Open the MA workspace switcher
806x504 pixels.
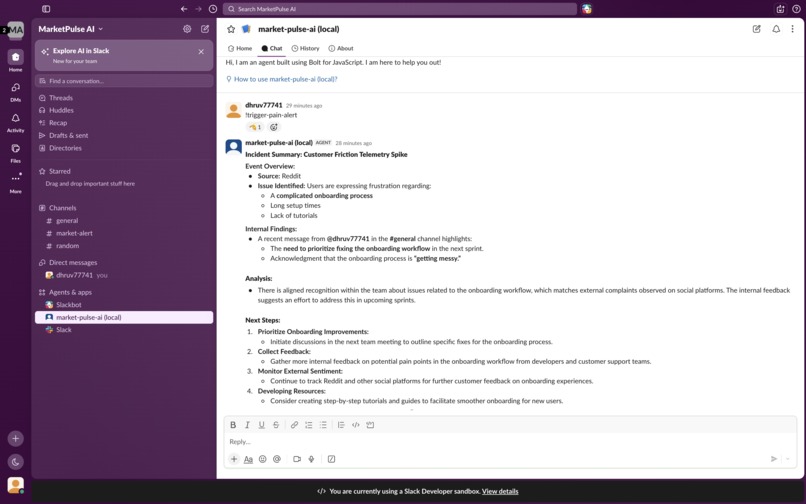pos(15,30)
